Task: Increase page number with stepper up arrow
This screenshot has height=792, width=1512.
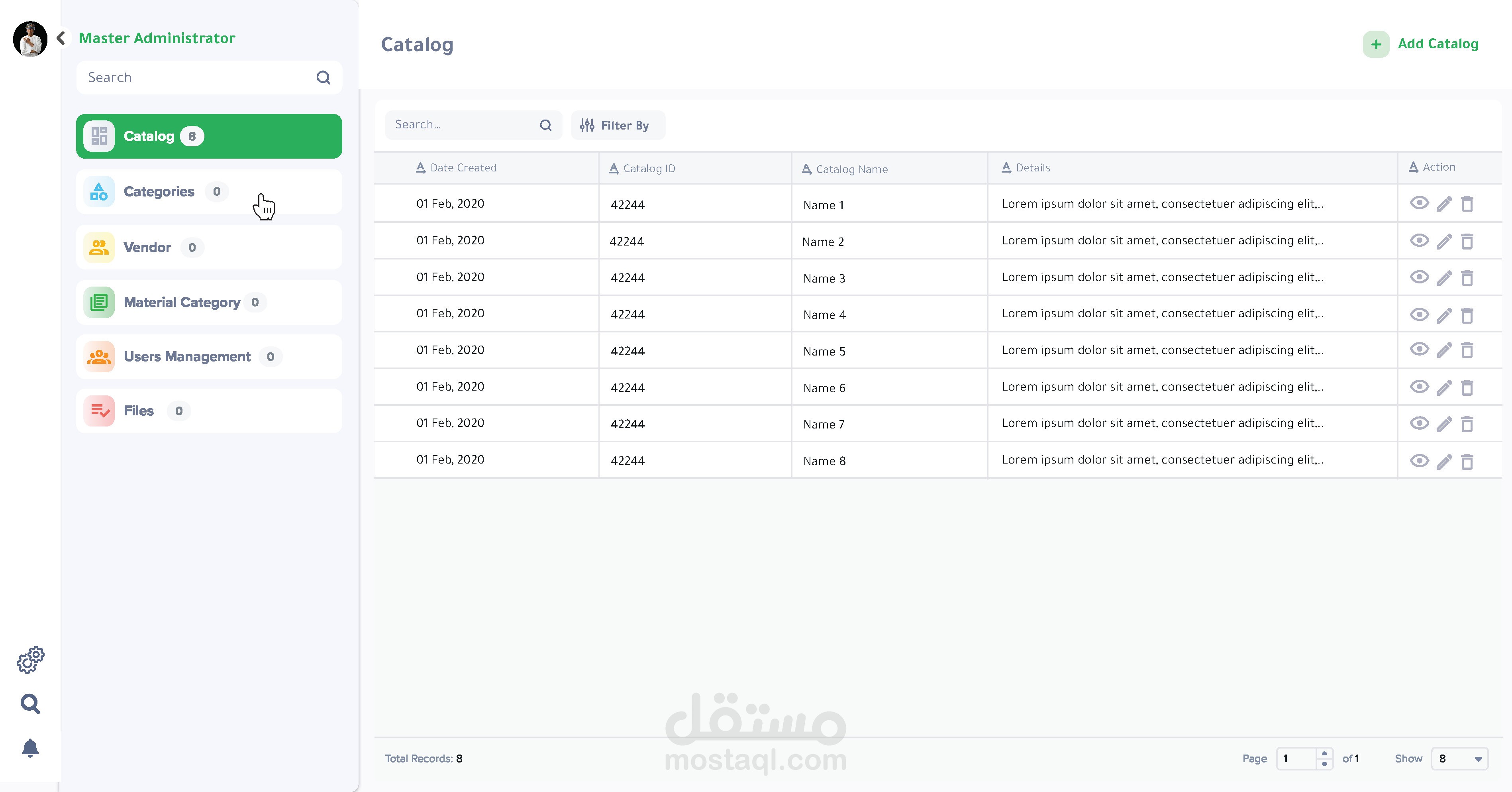Action: (1324, 753)
